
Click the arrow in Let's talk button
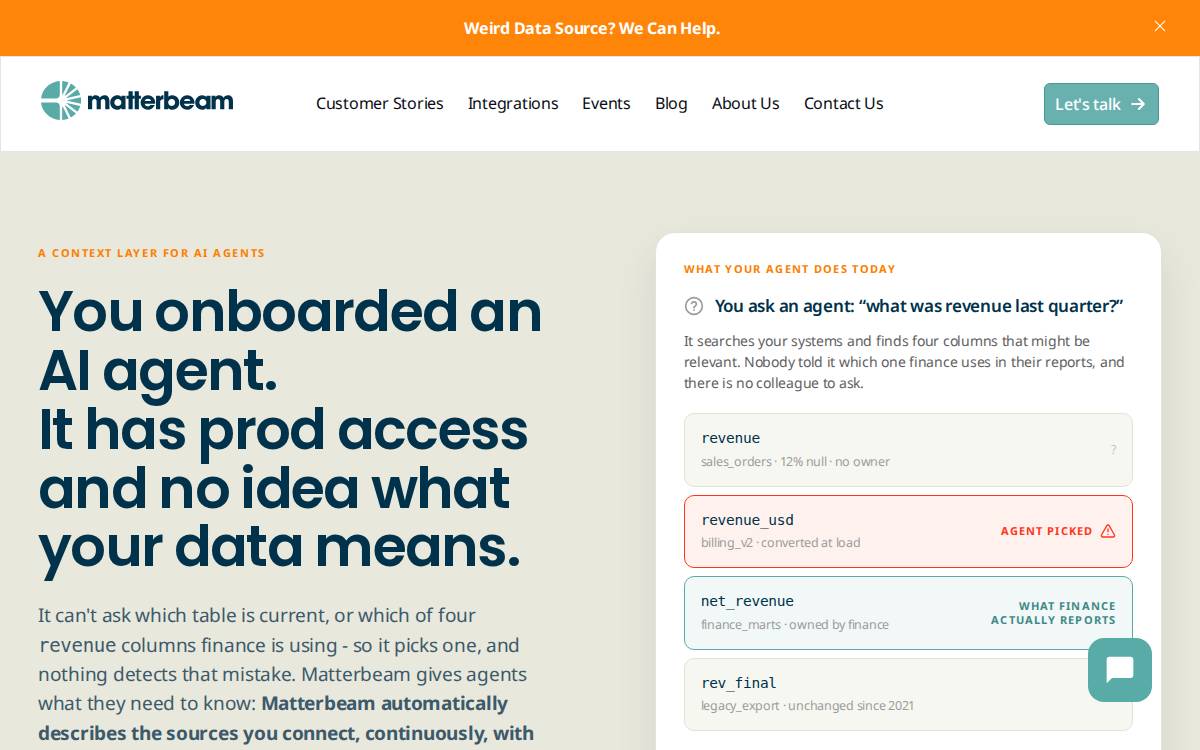pyautogui.click(x=1138, y=104)
